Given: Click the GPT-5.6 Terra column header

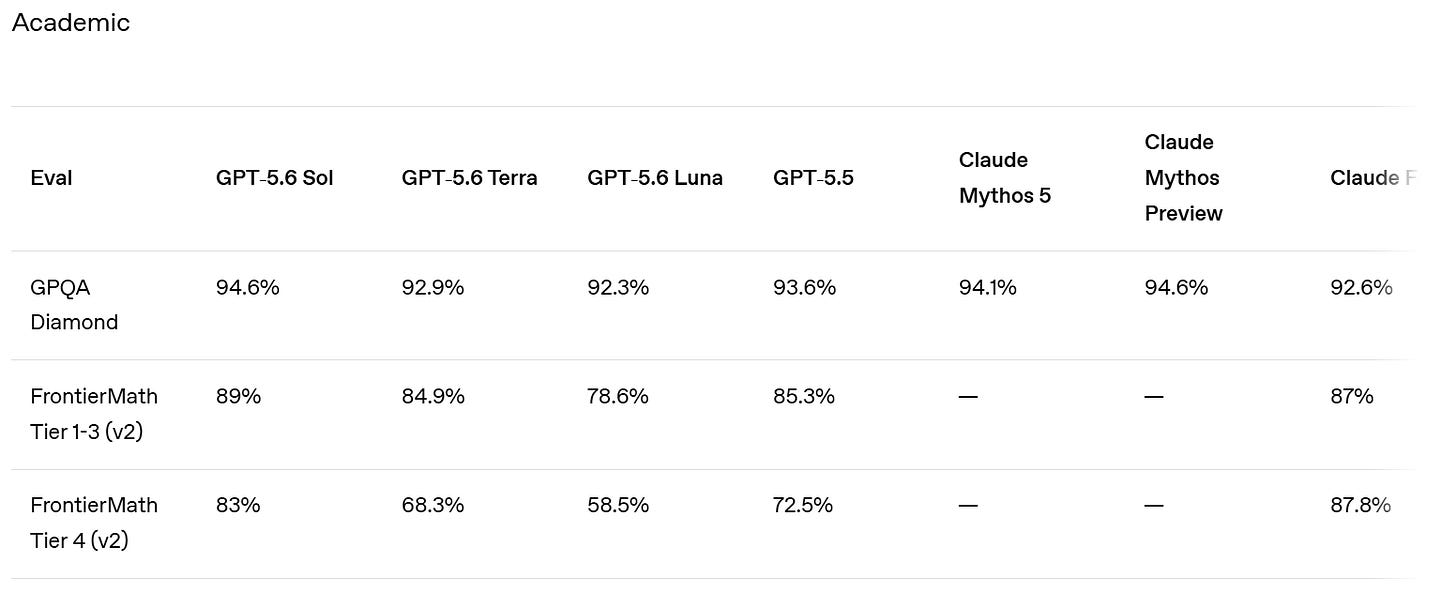Looking at the screenshot, I should click(x=470, y=178).
